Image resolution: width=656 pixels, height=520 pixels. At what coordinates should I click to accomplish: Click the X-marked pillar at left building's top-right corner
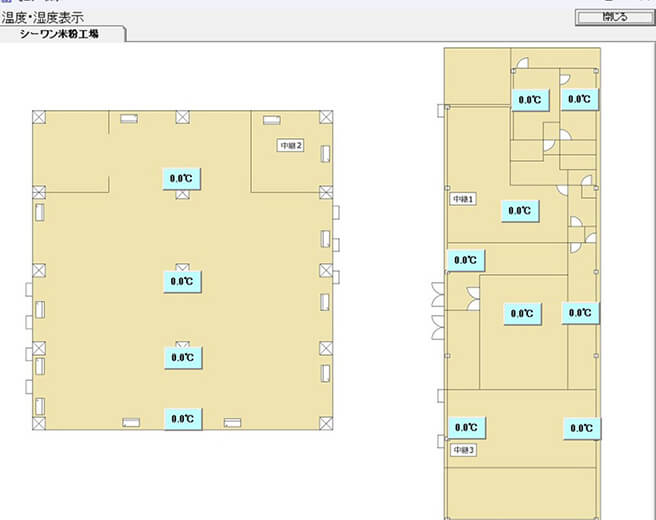point(324,117)
